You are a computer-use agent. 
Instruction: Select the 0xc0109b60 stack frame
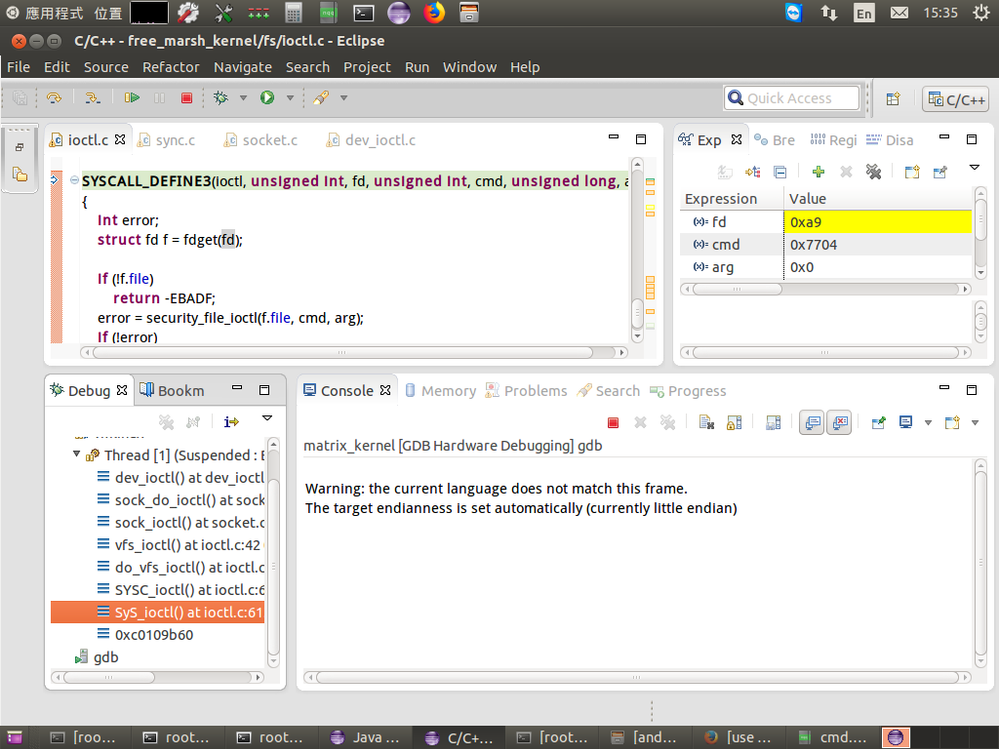tap(145, 634)
